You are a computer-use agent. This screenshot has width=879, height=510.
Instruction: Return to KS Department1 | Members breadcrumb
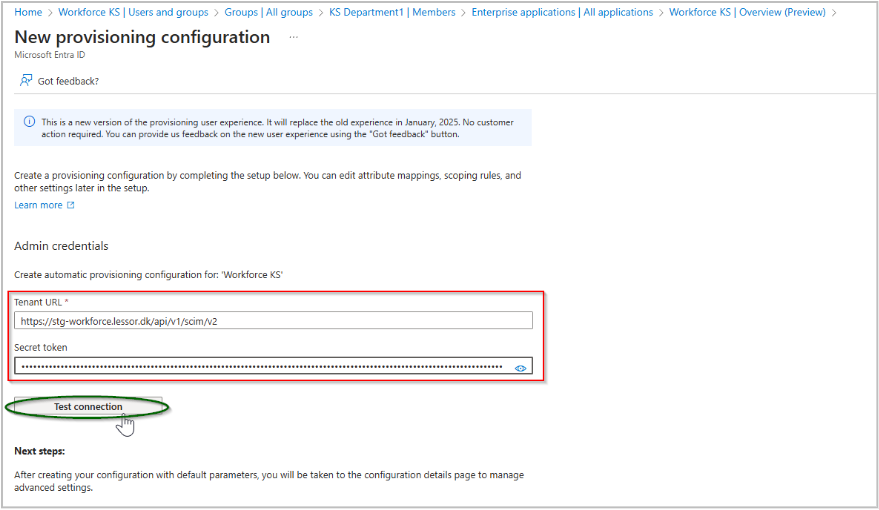[393, 12]
